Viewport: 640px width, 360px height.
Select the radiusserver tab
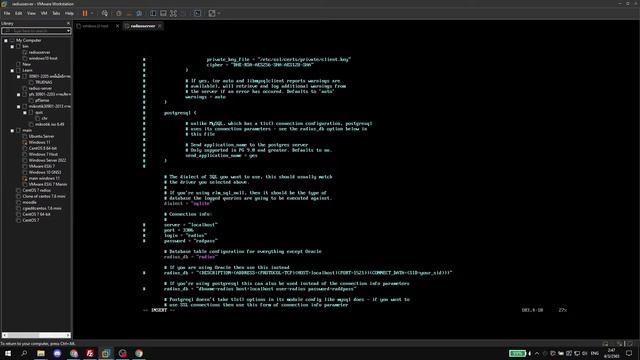pyautogui.click(x=143, y=26)
